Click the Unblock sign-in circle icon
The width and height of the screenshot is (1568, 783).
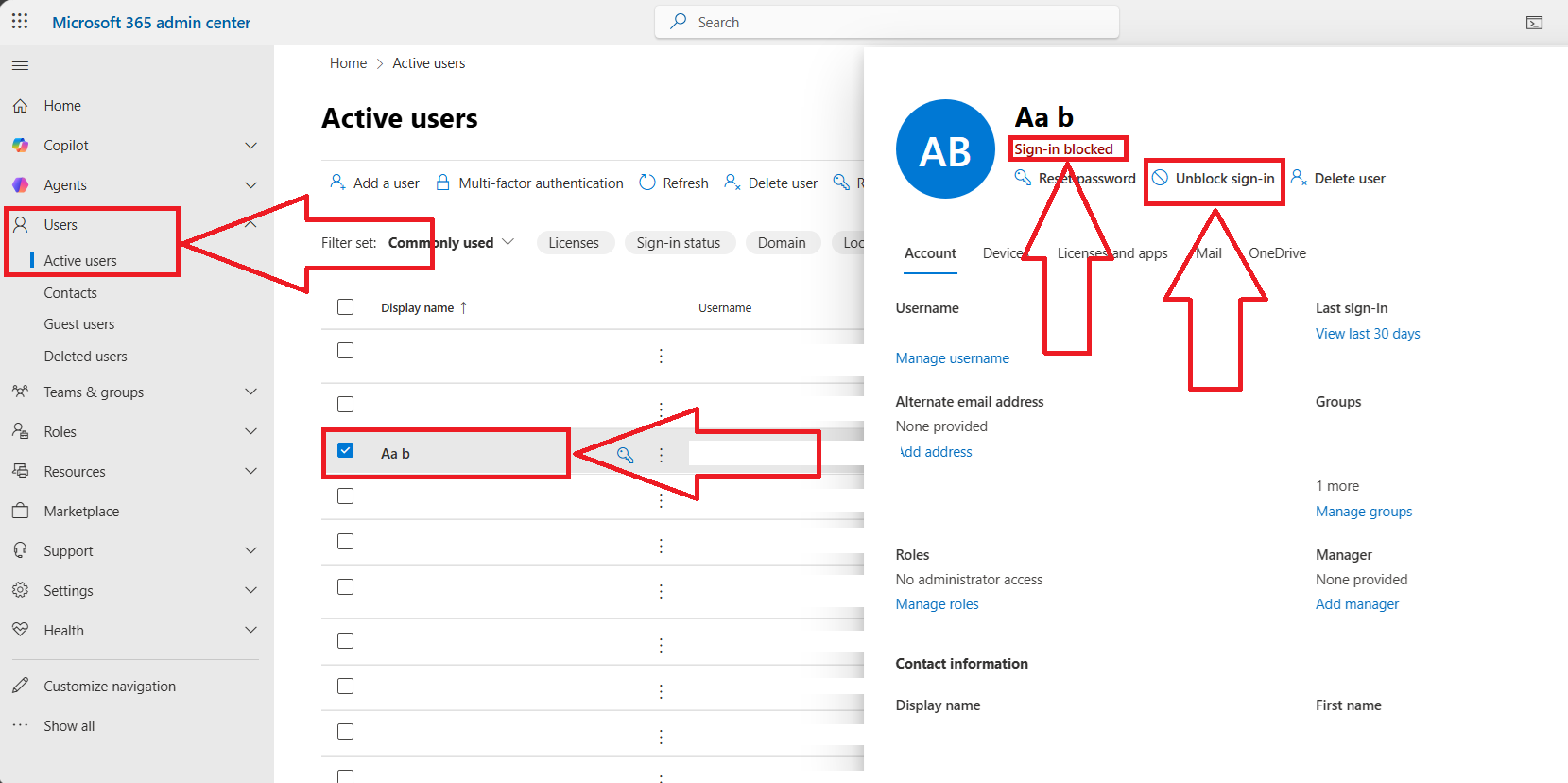1160,178
